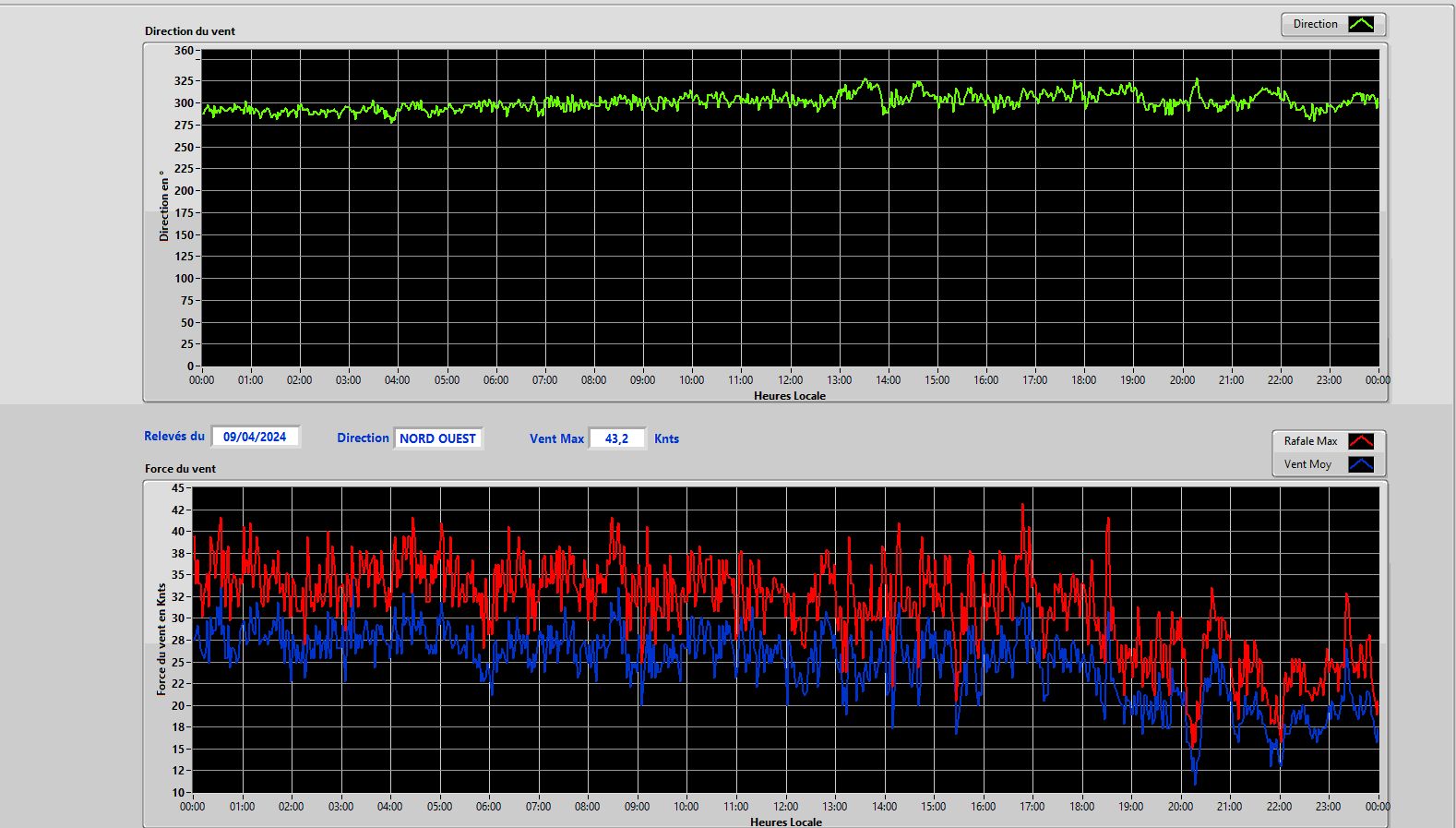Click the blue Vent Moy legend icon
This screenshot has width=1456, height=828.
(1361, 464)
